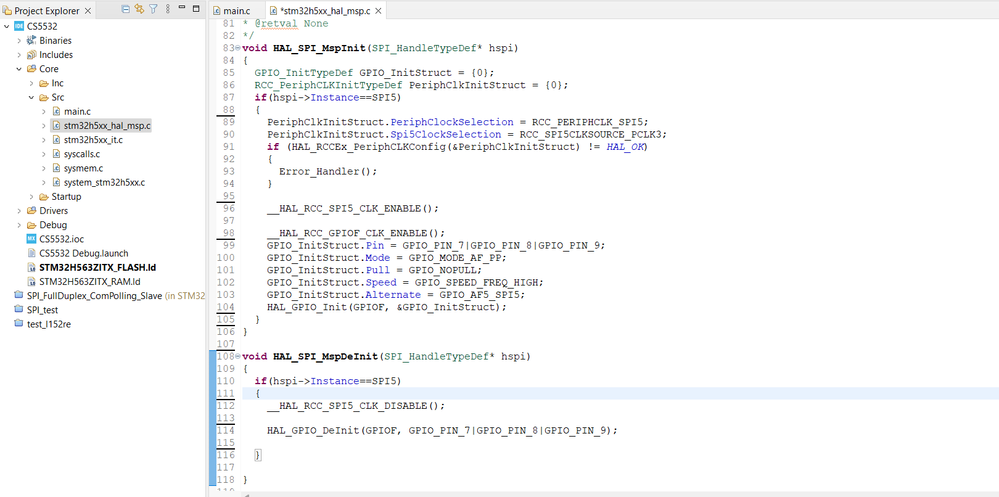
Task: Collapse the CS5532 project node
Action: [7, 26]
